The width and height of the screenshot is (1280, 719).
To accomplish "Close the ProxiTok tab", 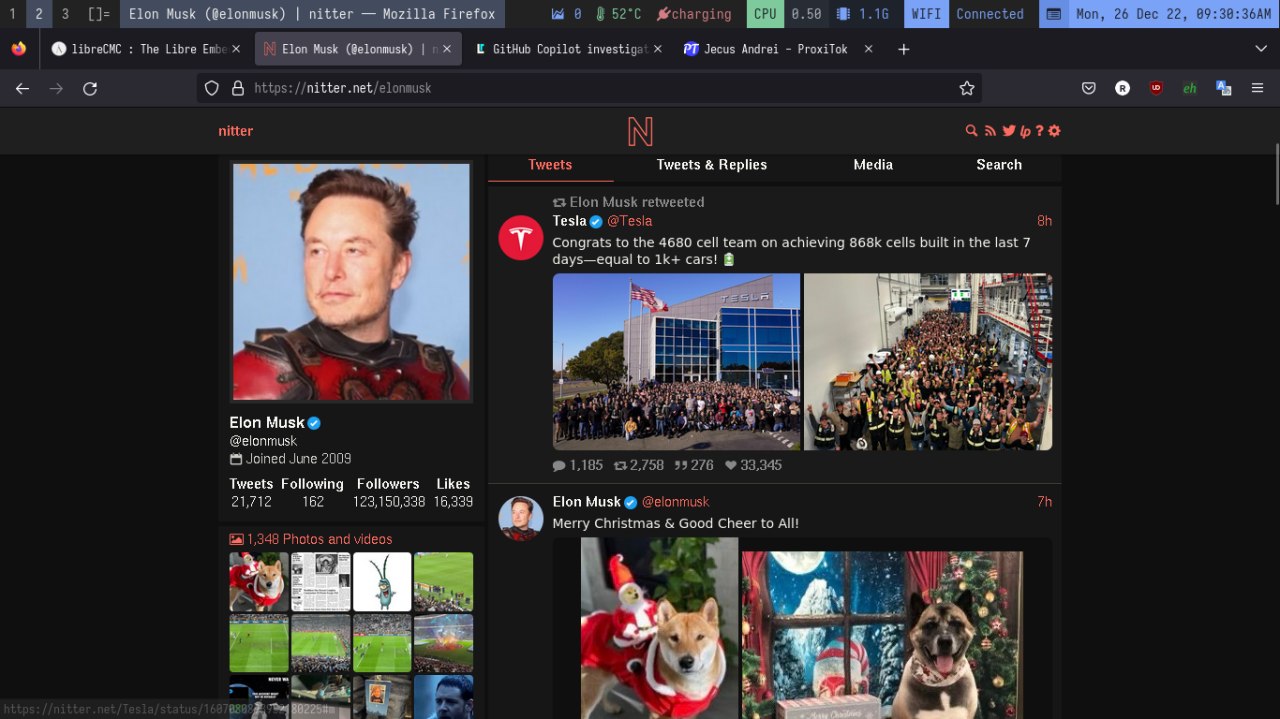I will (867, 49).
